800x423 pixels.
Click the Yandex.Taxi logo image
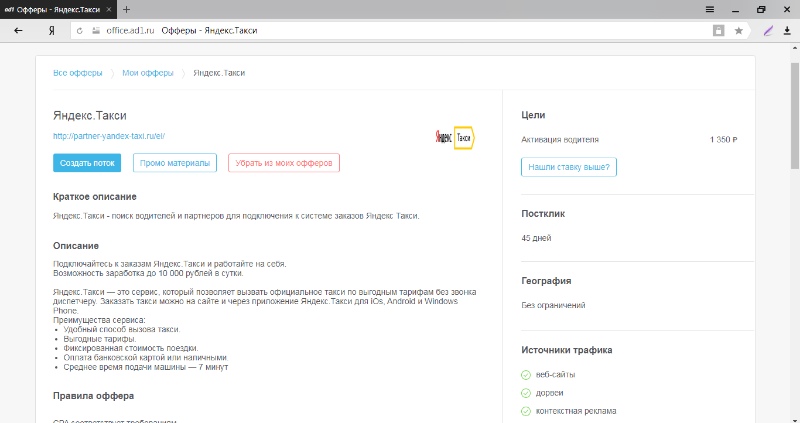click(x=454, y=137)
